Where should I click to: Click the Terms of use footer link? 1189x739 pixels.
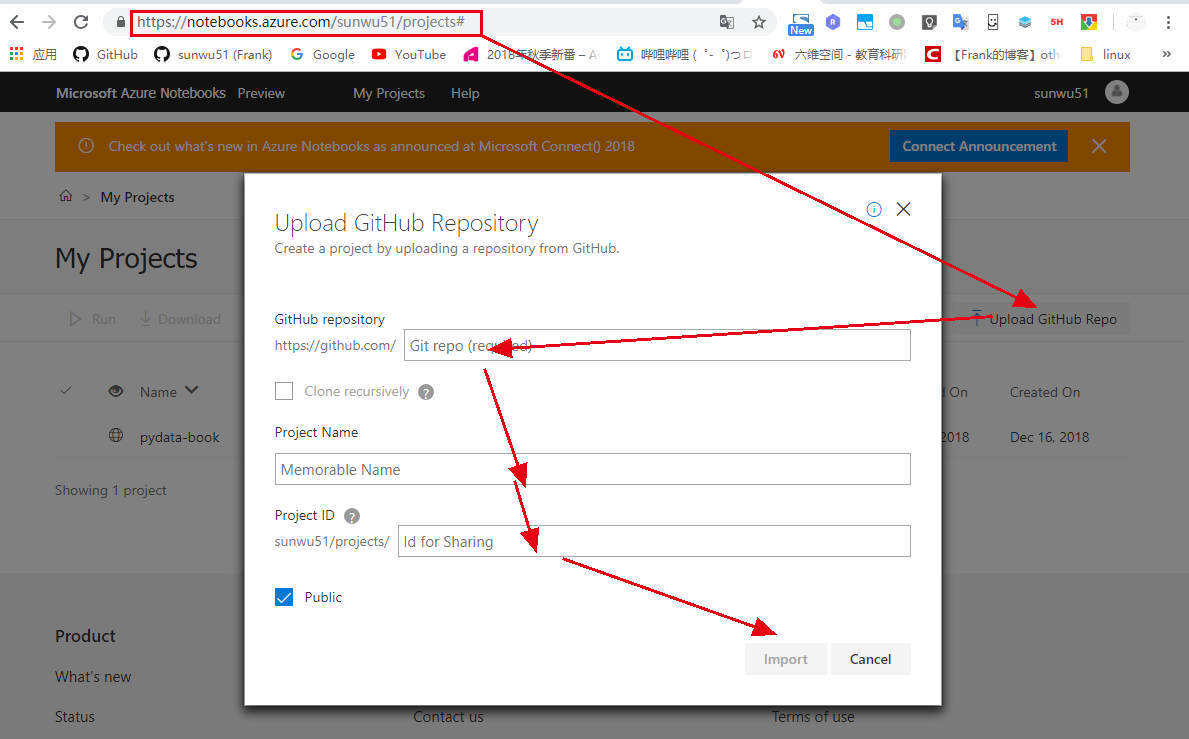coord(813,717)
